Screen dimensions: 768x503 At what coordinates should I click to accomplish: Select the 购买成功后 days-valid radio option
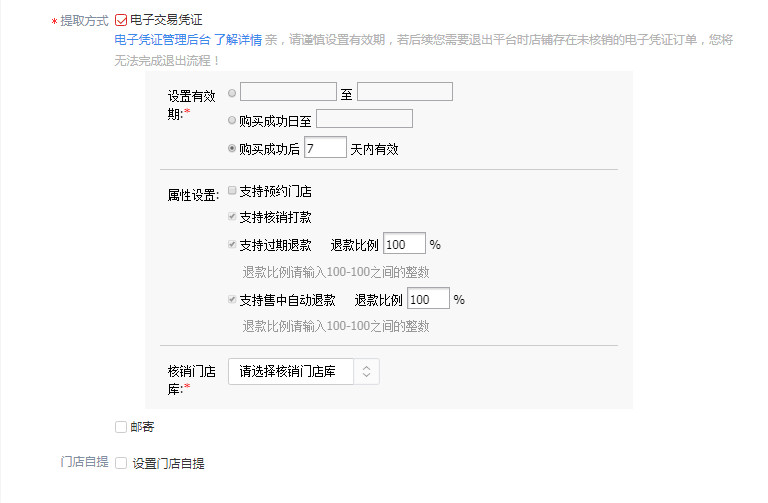coord(233,148)
